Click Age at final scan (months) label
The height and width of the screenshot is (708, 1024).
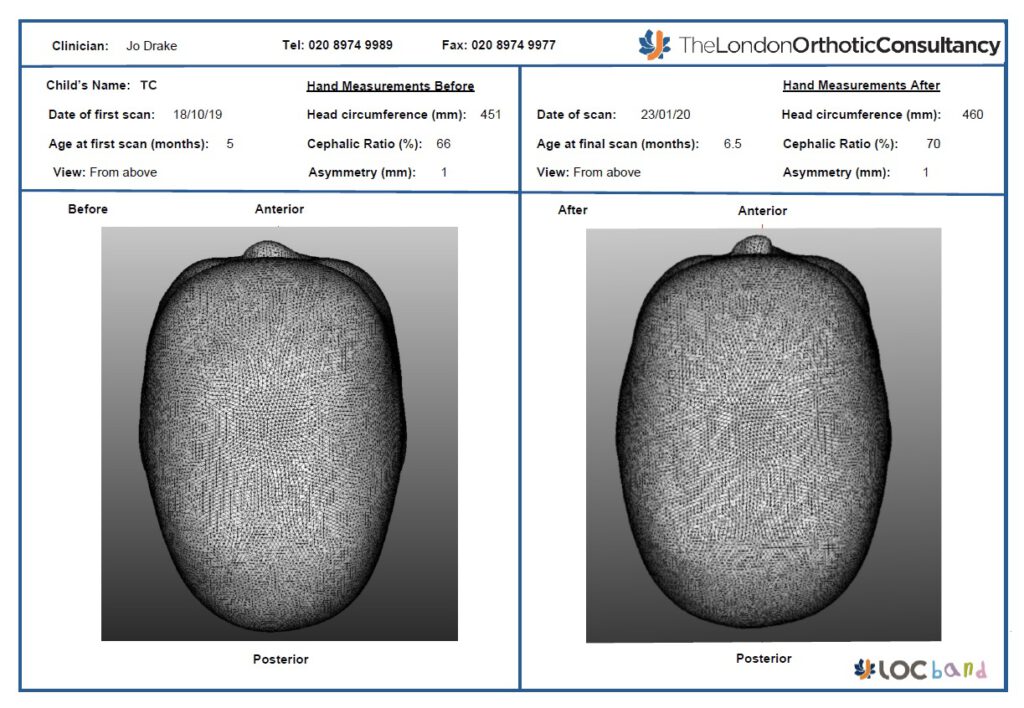[617, 144]
